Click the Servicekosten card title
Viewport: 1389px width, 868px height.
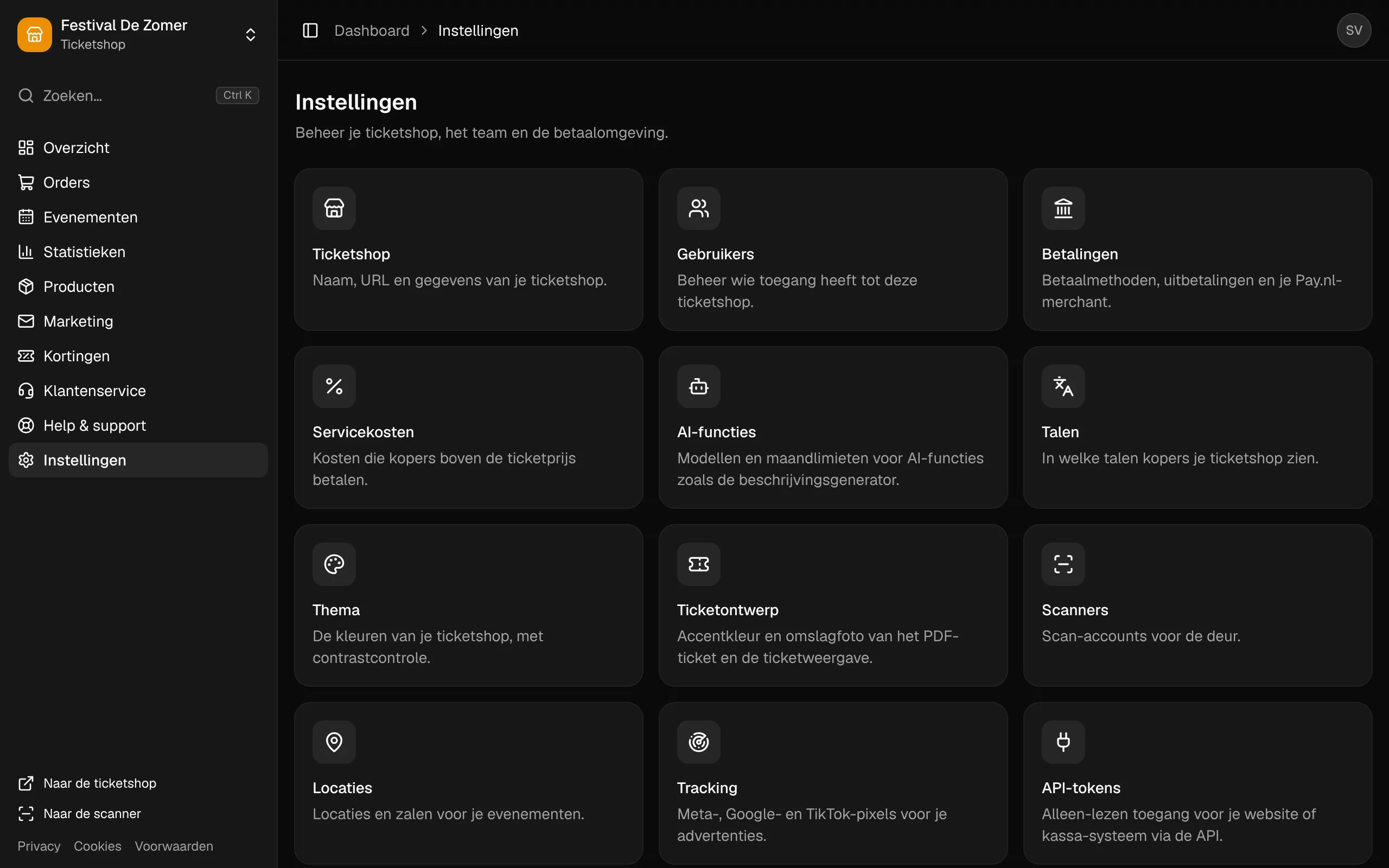(363, 432)
